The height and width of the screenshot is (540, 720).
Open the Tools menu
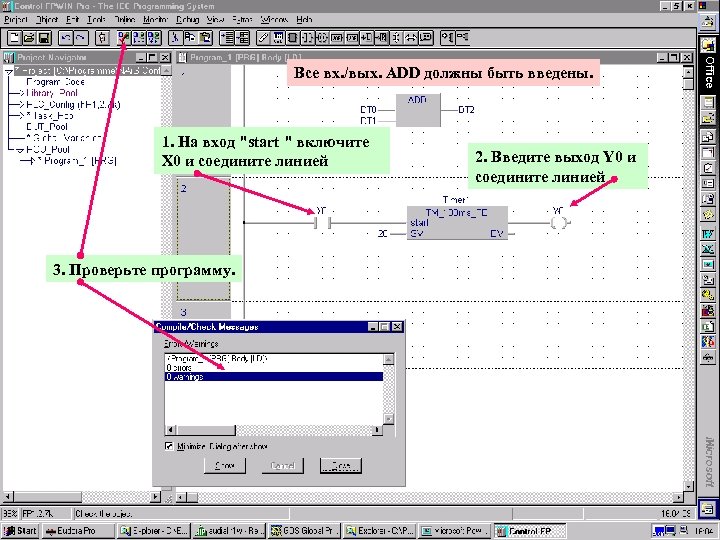96,20
